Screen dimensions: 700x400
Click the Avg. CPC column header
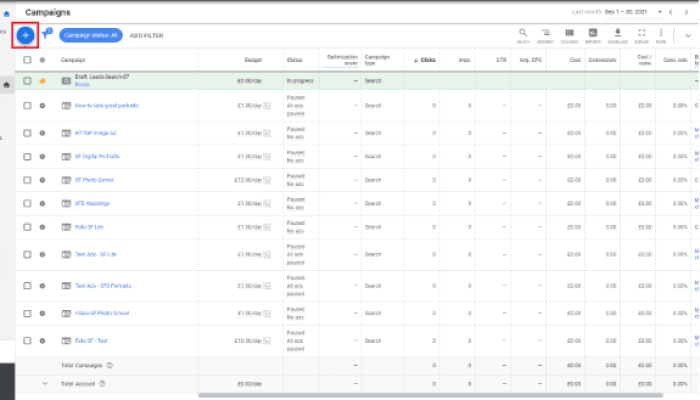click(531, 60)
